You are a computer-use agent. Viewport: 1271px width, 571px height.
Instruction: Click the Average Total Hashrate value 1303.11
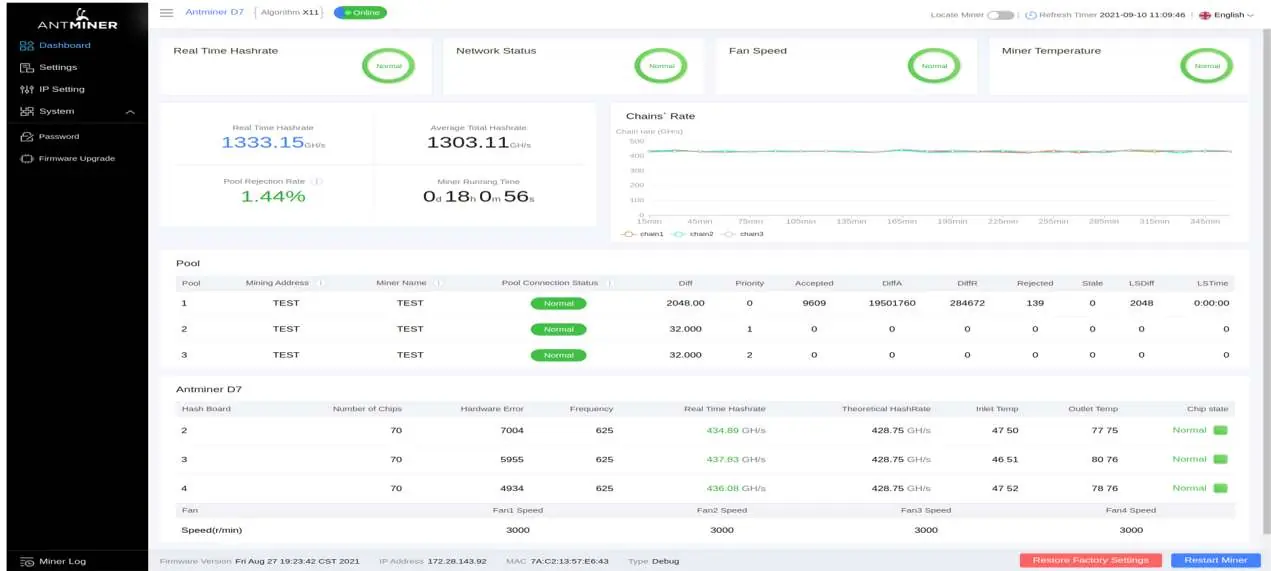pyautogui.click(x=468, y=143)
